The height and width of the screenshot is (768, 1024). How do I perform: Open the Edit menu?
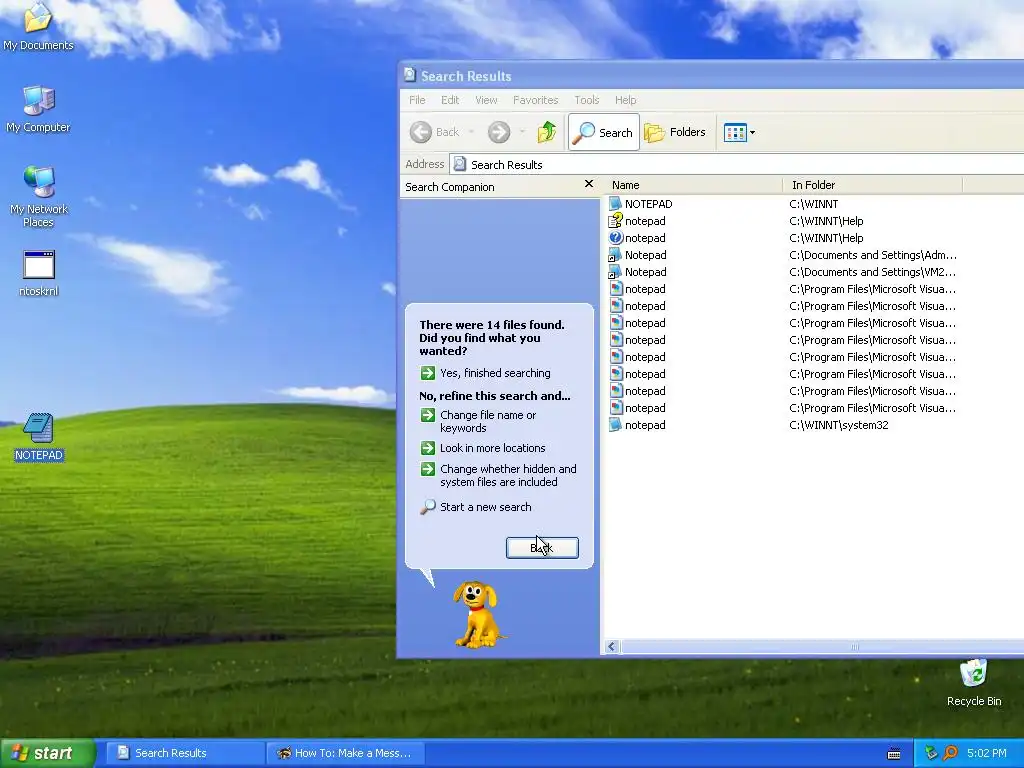pyautogui.click(x=450, y=100)
